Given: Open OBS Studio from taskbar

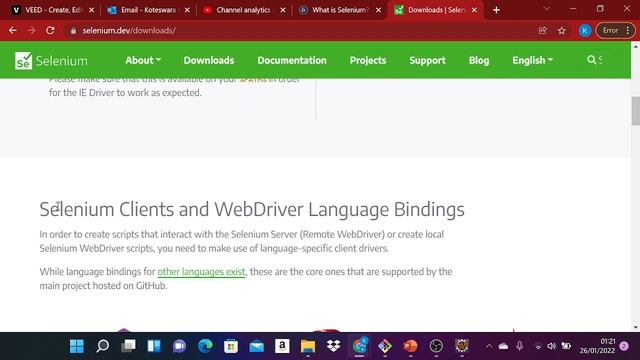Looking at the screenshot, I should [436, 346].
